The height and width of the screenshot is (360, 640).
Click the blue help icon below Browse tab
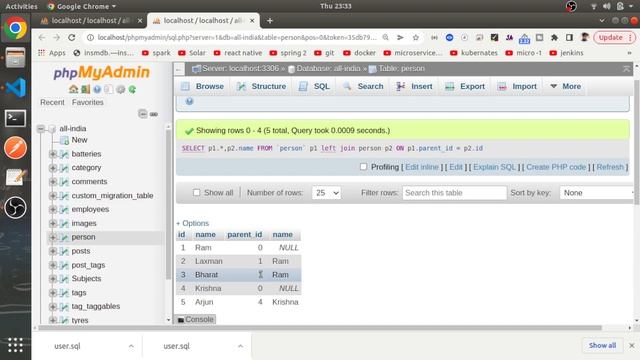click(x=189, y=101)
